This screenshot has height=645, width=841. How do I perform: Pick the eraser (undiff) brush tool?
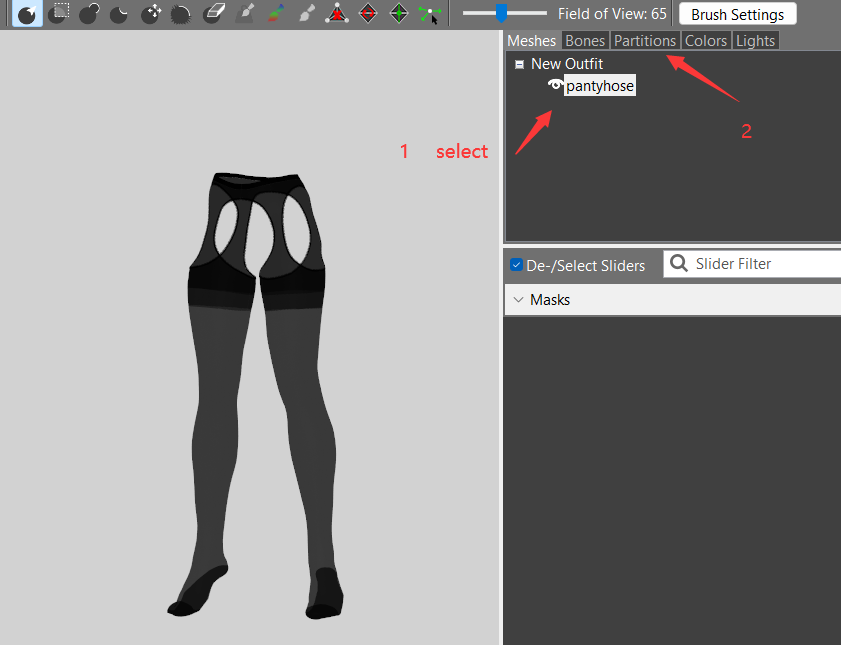click(213, 13)
